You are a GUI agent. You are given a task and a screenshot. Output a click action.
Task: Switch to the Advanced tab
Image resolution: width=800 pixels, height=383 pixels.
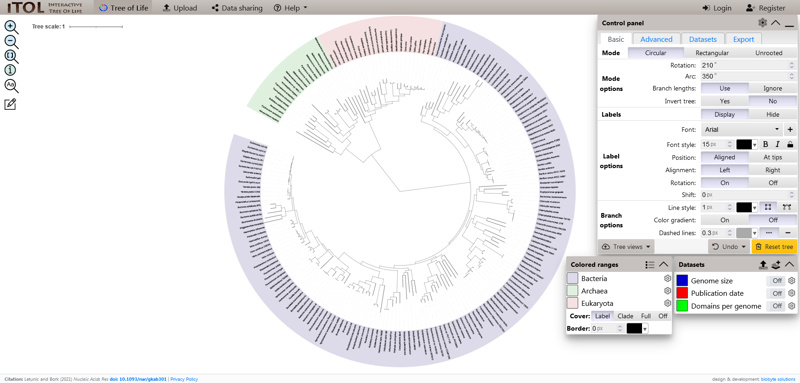[656, 39]
